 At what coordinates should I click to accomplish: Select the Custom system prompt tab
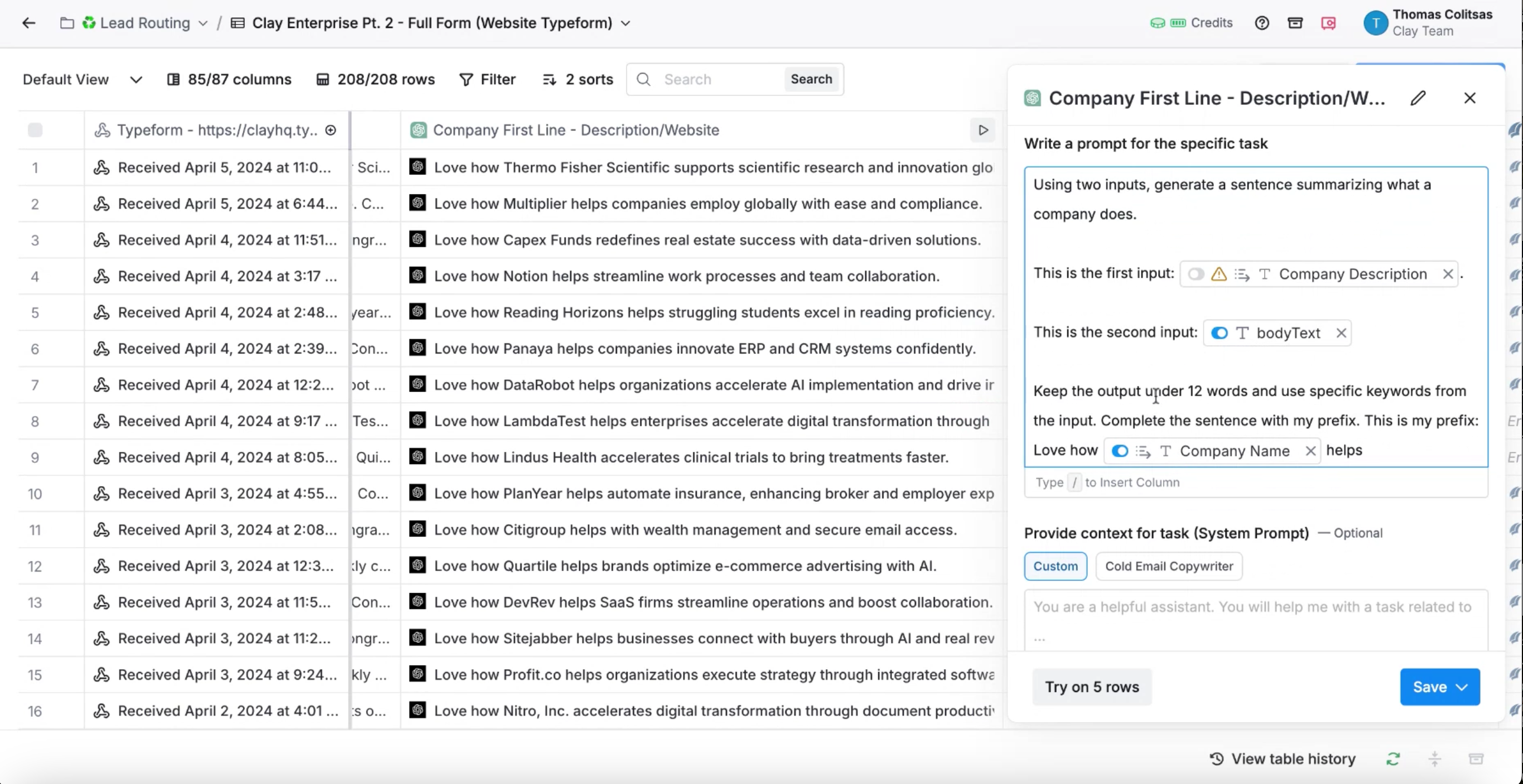(1056, 566)
